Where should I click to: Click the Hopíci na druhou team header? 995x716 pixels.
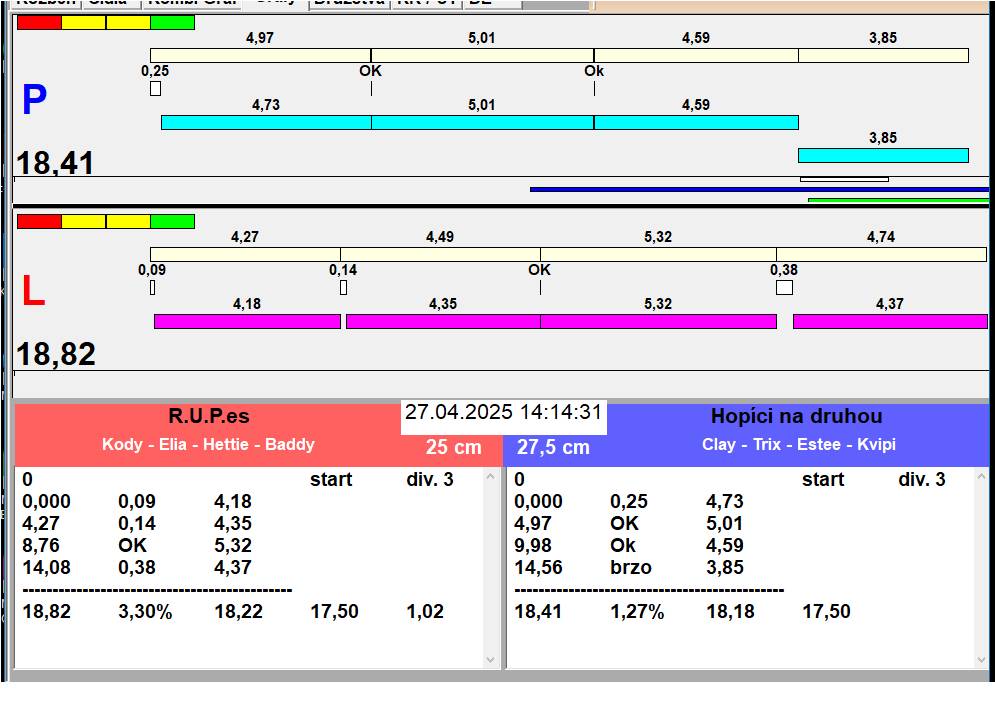coord(796,416)
